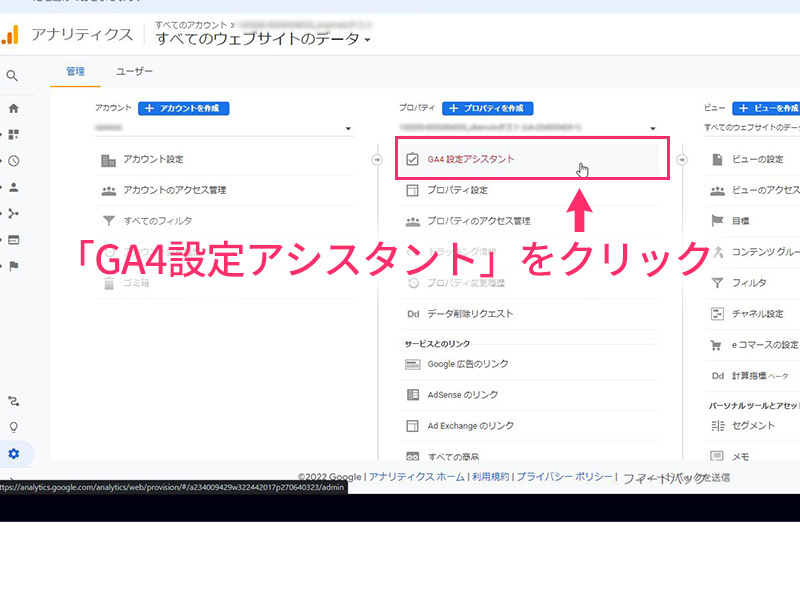The image size is (800, 600).
Task: Click the search icon in left sidebar
Action: point(13,76)
